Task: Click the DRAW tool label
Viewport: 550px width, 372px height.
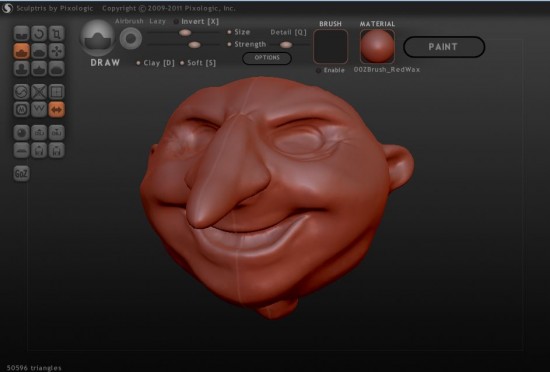Action: pos(105,63)
